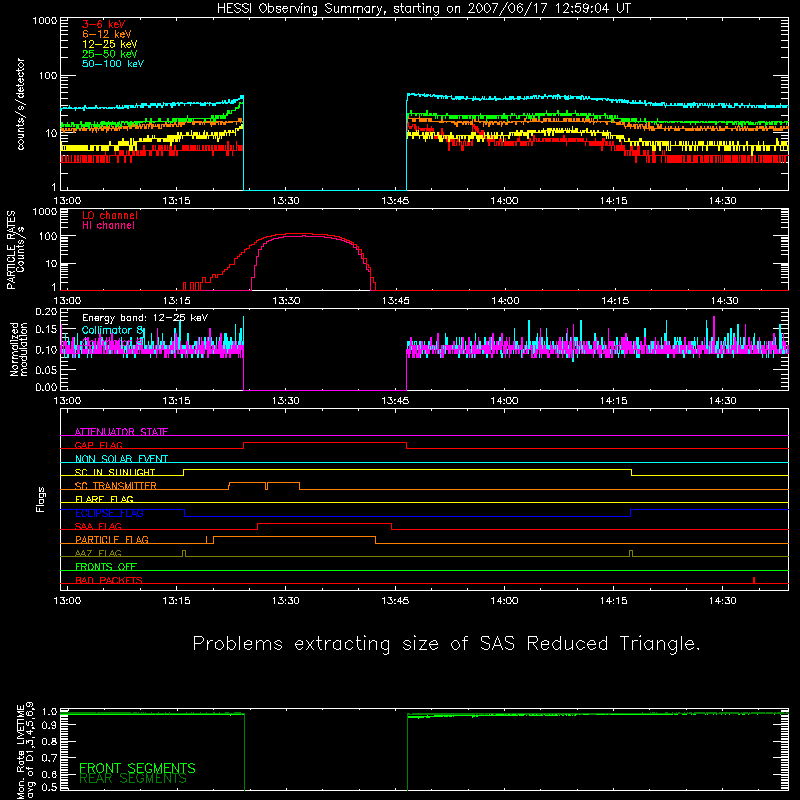Click the 0.5 tick on the livetime axis

[x=49, y=787]
